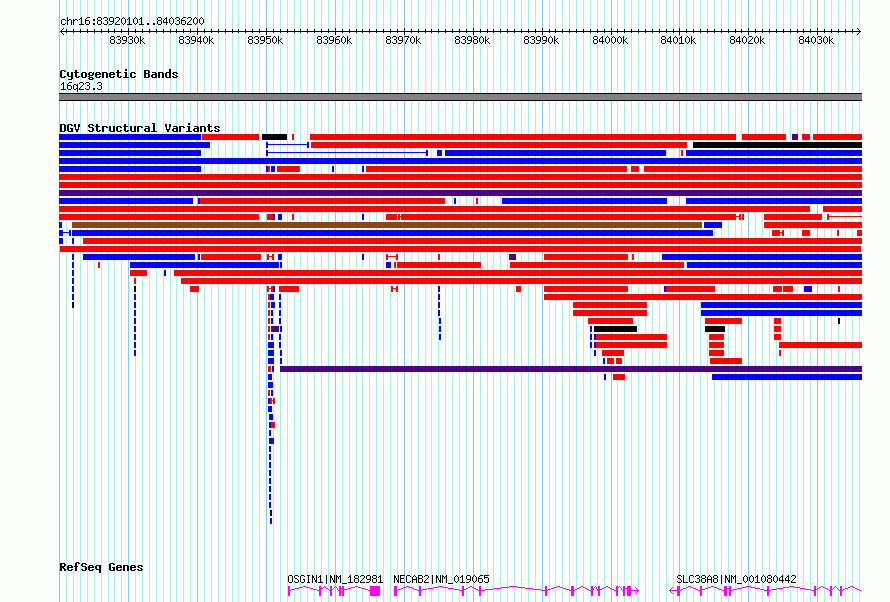
Task: Click the SLC38A8|NM_001080442 gene label
Action: pyautogui.click(x=736, y=579)
